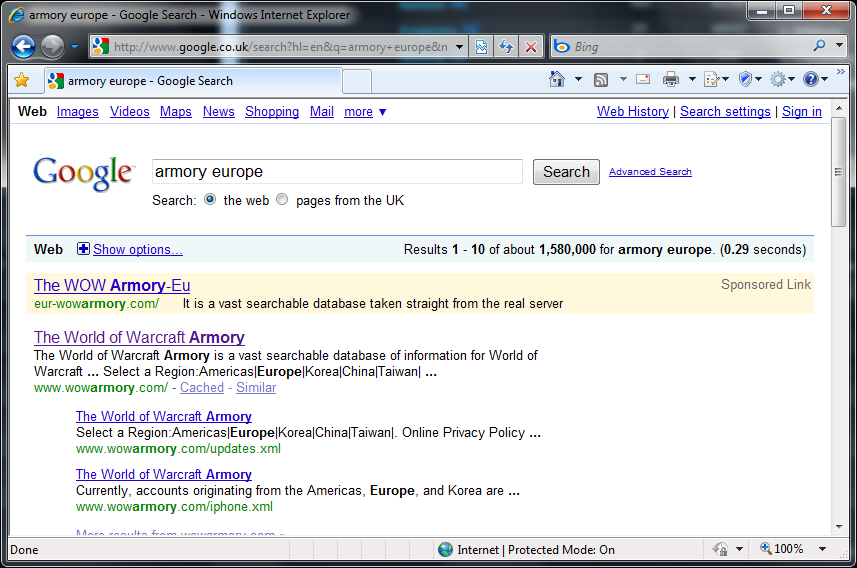
Task: Open the News link
Action: click(219, 112)
